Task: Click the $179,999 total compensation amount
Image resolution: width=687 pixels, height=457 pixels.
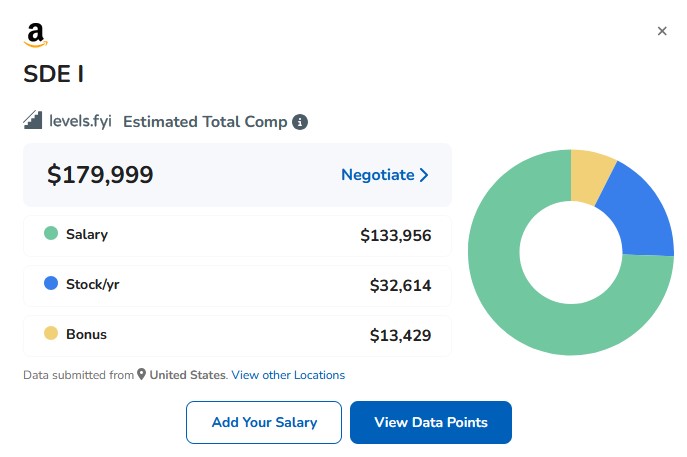Action: click(x=100, y=175)
